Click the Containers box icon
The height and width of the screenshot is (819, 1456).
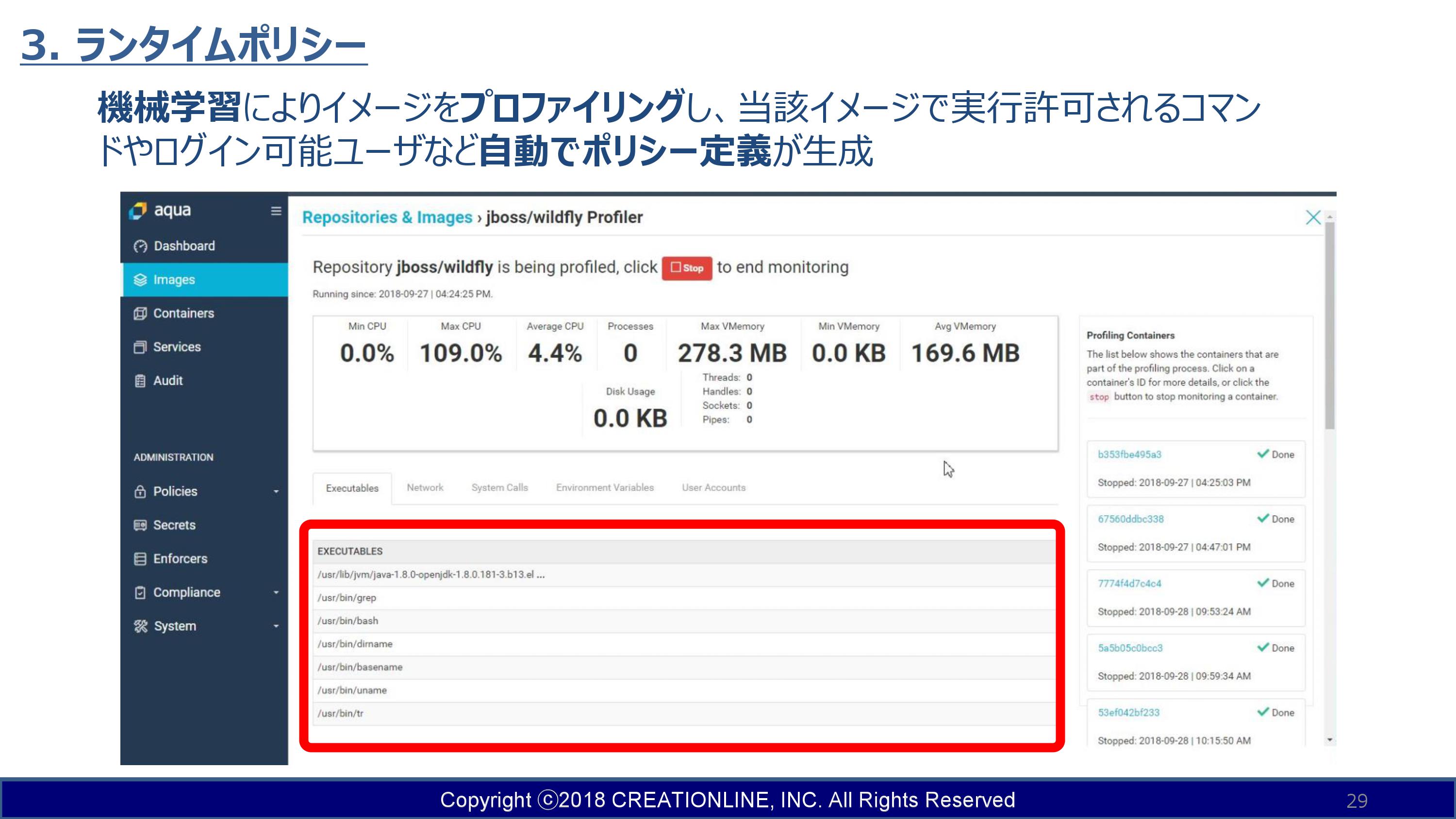coord(140,313)
